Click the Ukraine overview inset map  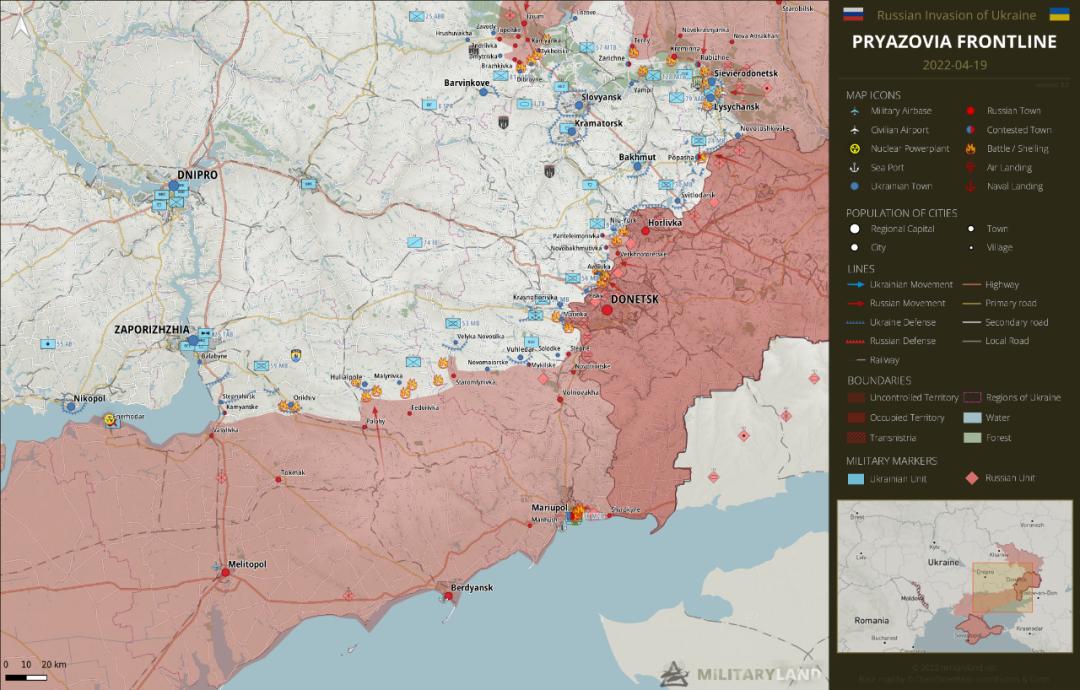(954, 576)
